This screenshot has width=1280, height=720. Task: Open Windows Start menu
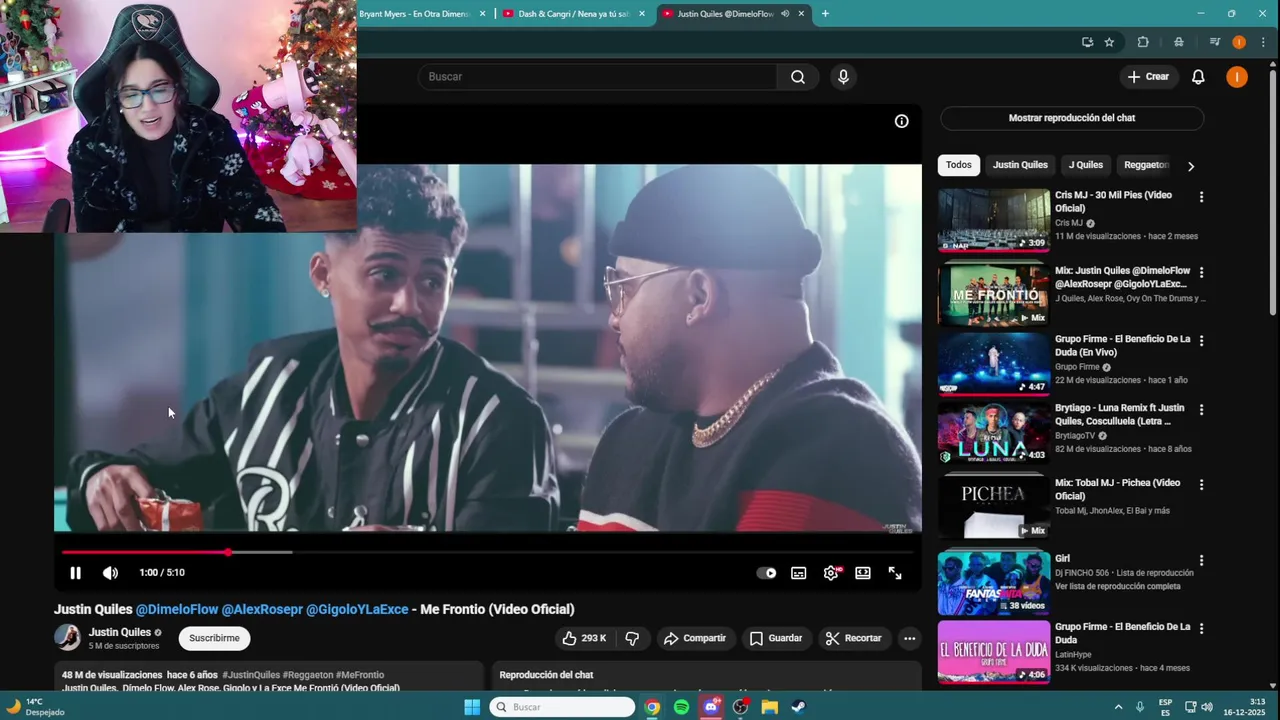[472, 707]
